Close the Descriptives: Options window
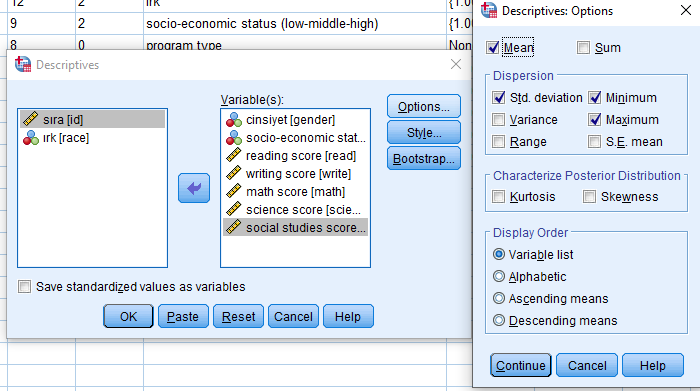Viewport: 700px width, 391px height. click(686, 10)
